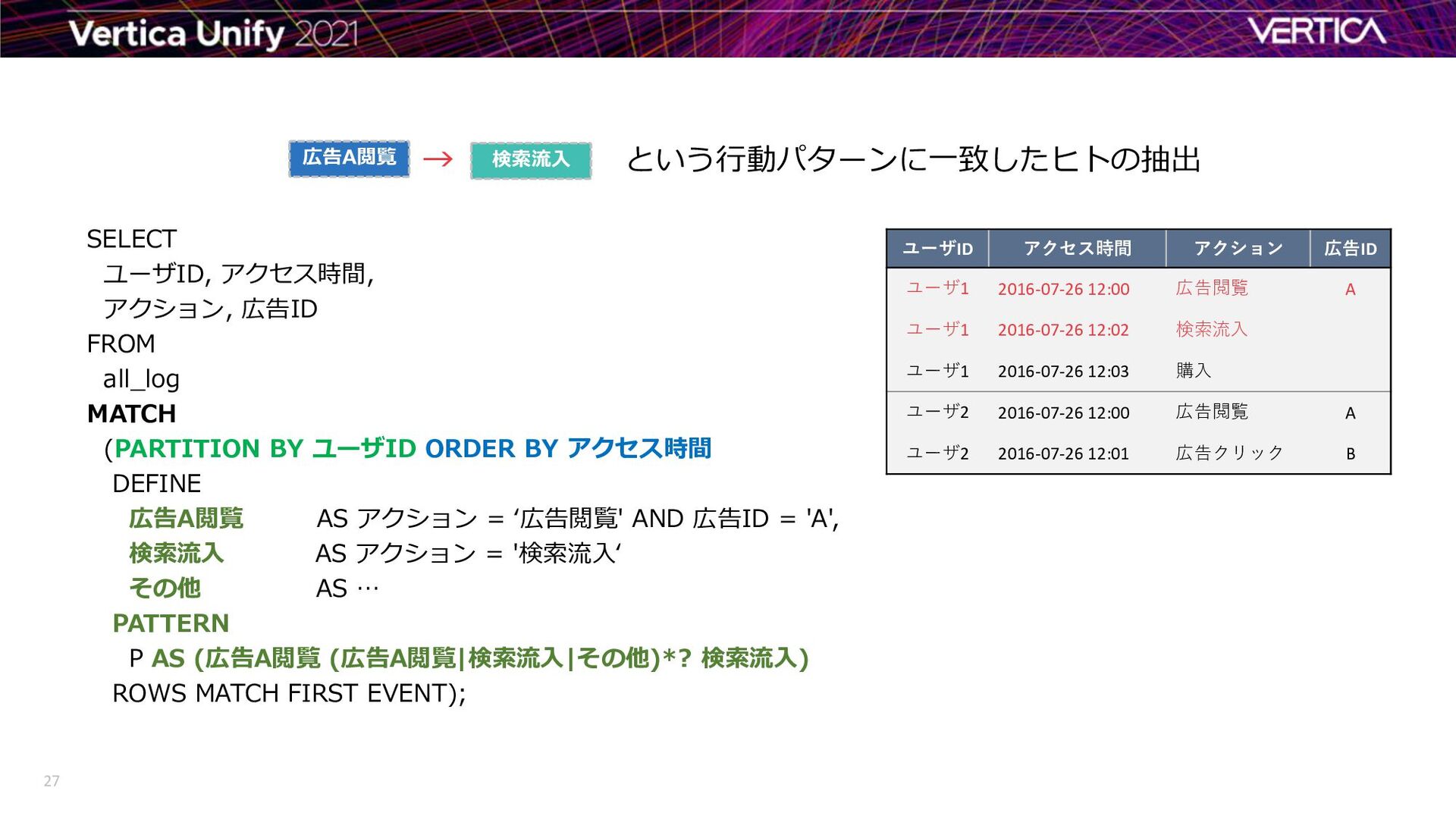Click green 検索流入 definition name
Image resolution: width=1456 pixels, height=819 pixels.
[x=176, y=553]
